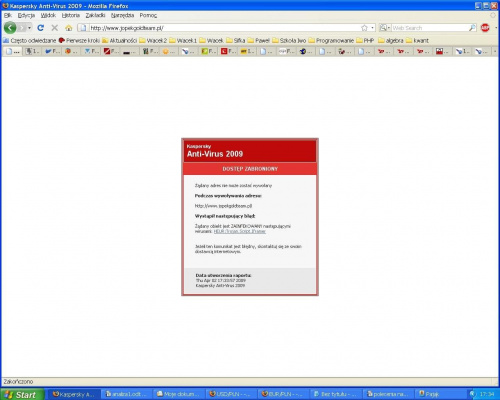Go to the home page via house icon
This screenshot has width=500, height=400.
point(69,28)
